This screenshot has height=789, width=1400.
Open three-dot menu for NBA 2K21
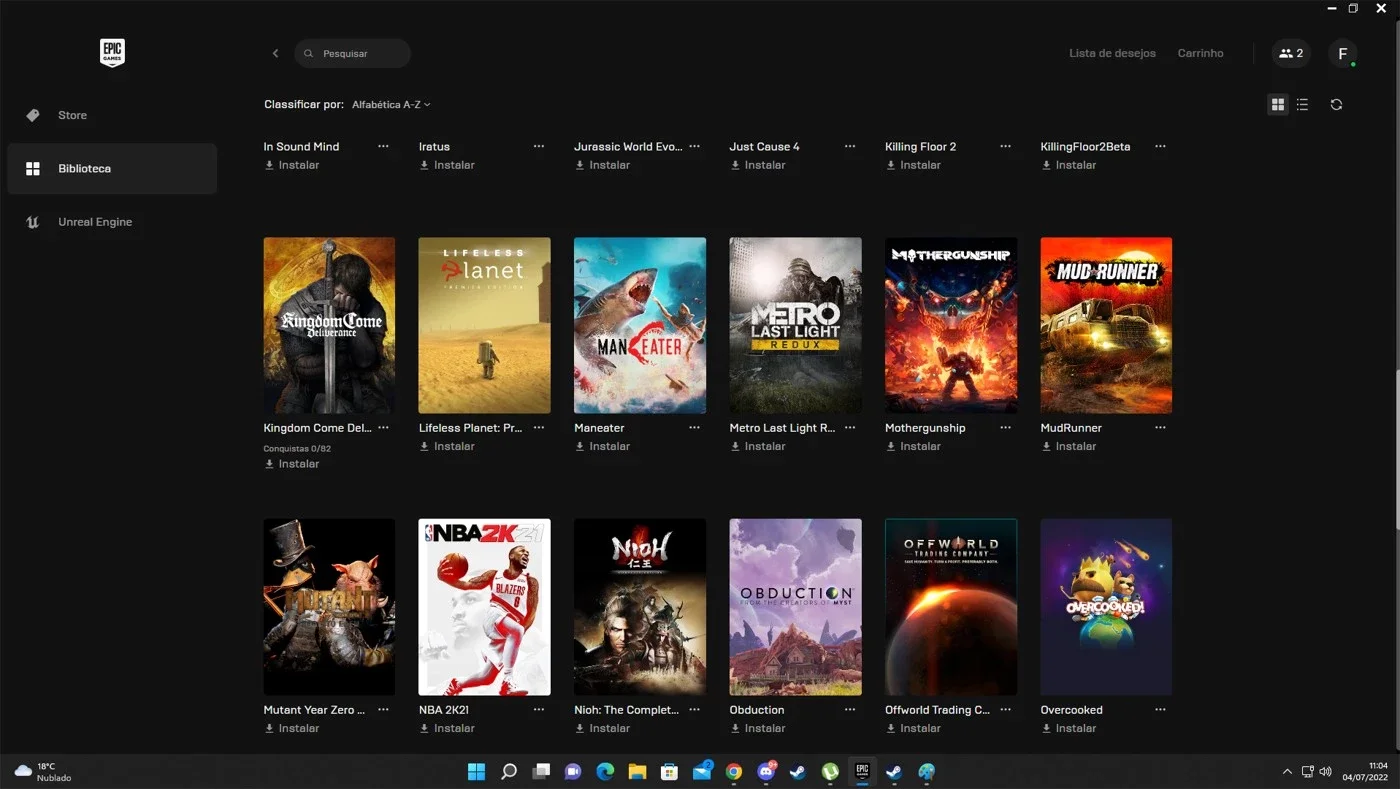tap(539, 710)
